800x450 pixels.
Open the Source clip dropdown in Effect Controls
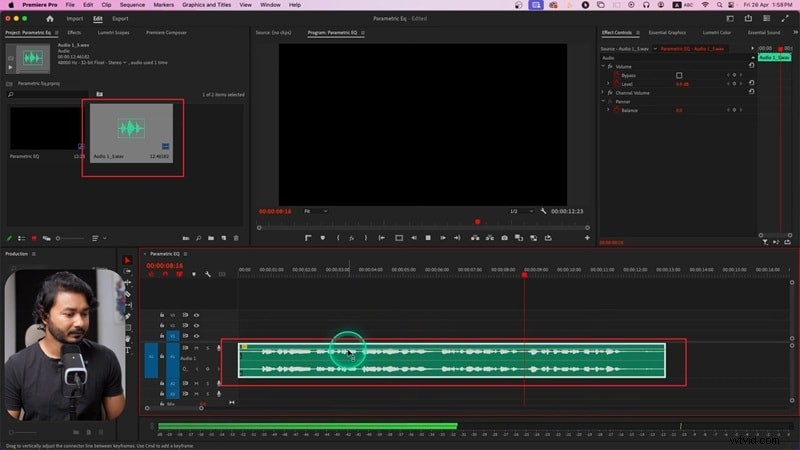655,49
